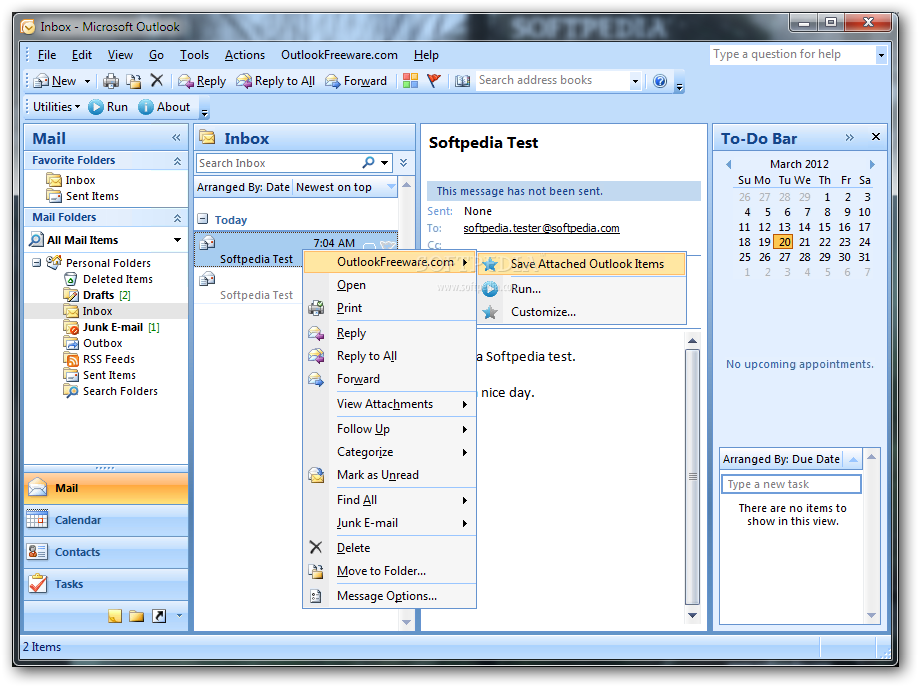The height and width of the screenshot is (687, 919).
Task: Click the Run toolbar button
Action: click(108, 107)
